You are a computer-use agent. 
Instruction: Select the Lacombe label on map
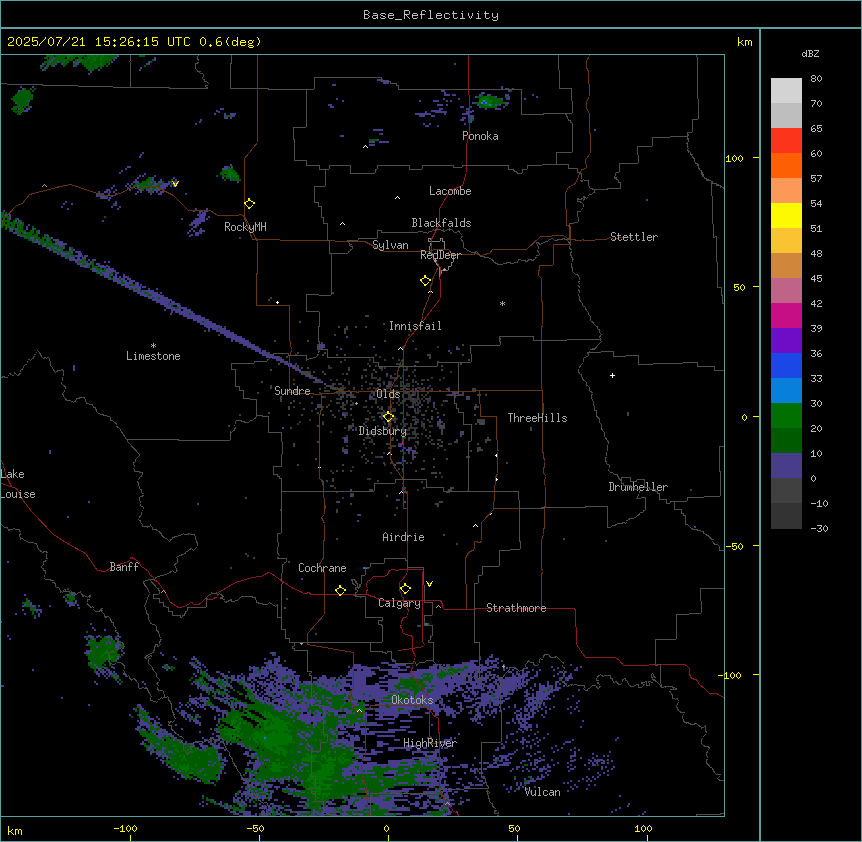coord(450,191)
